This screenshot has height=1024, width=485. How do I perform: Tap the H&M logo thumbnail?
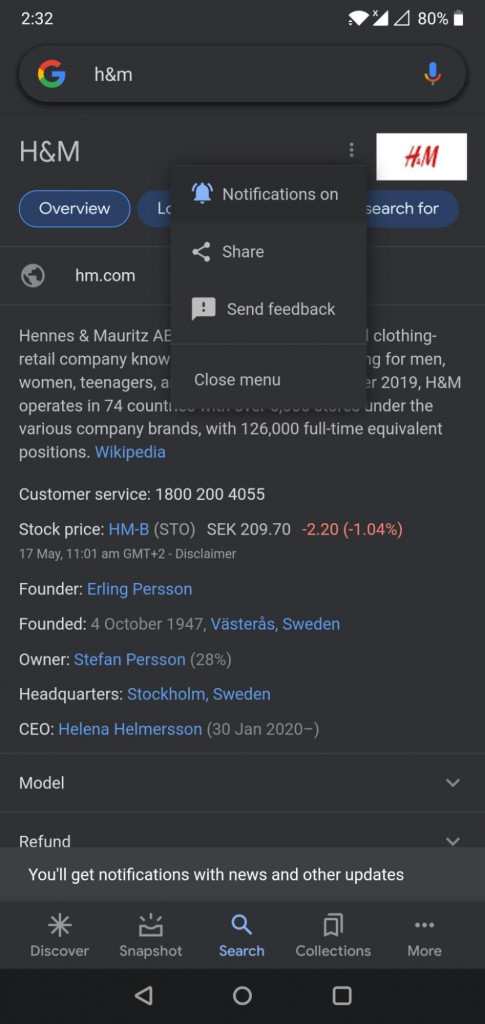(422, 157)
